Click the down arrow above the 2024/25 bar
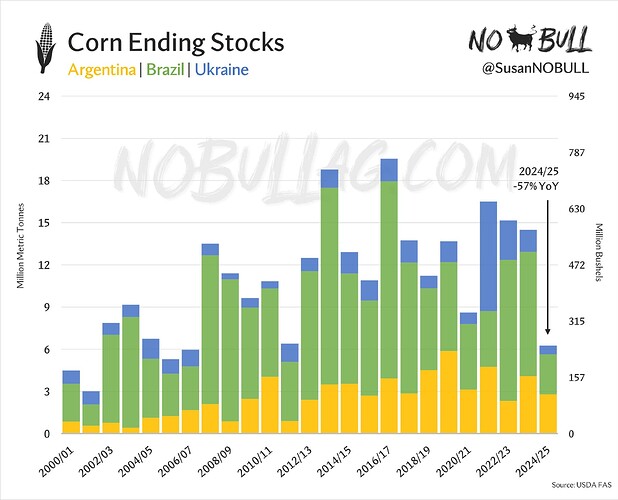 (x=547, y=267)
